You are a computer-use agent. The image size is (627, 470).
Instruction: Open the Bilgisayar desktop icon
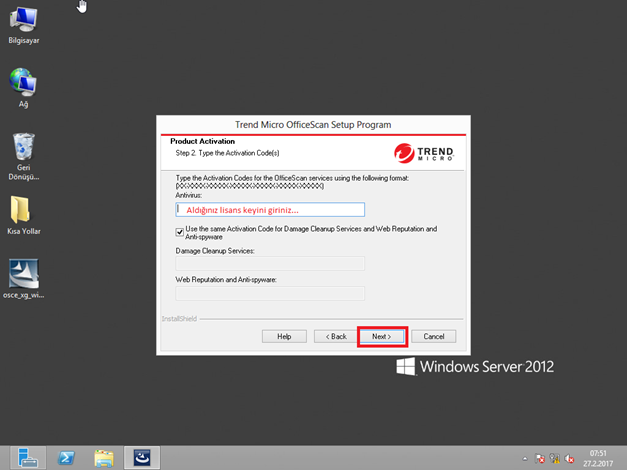(x=24, y=25)
